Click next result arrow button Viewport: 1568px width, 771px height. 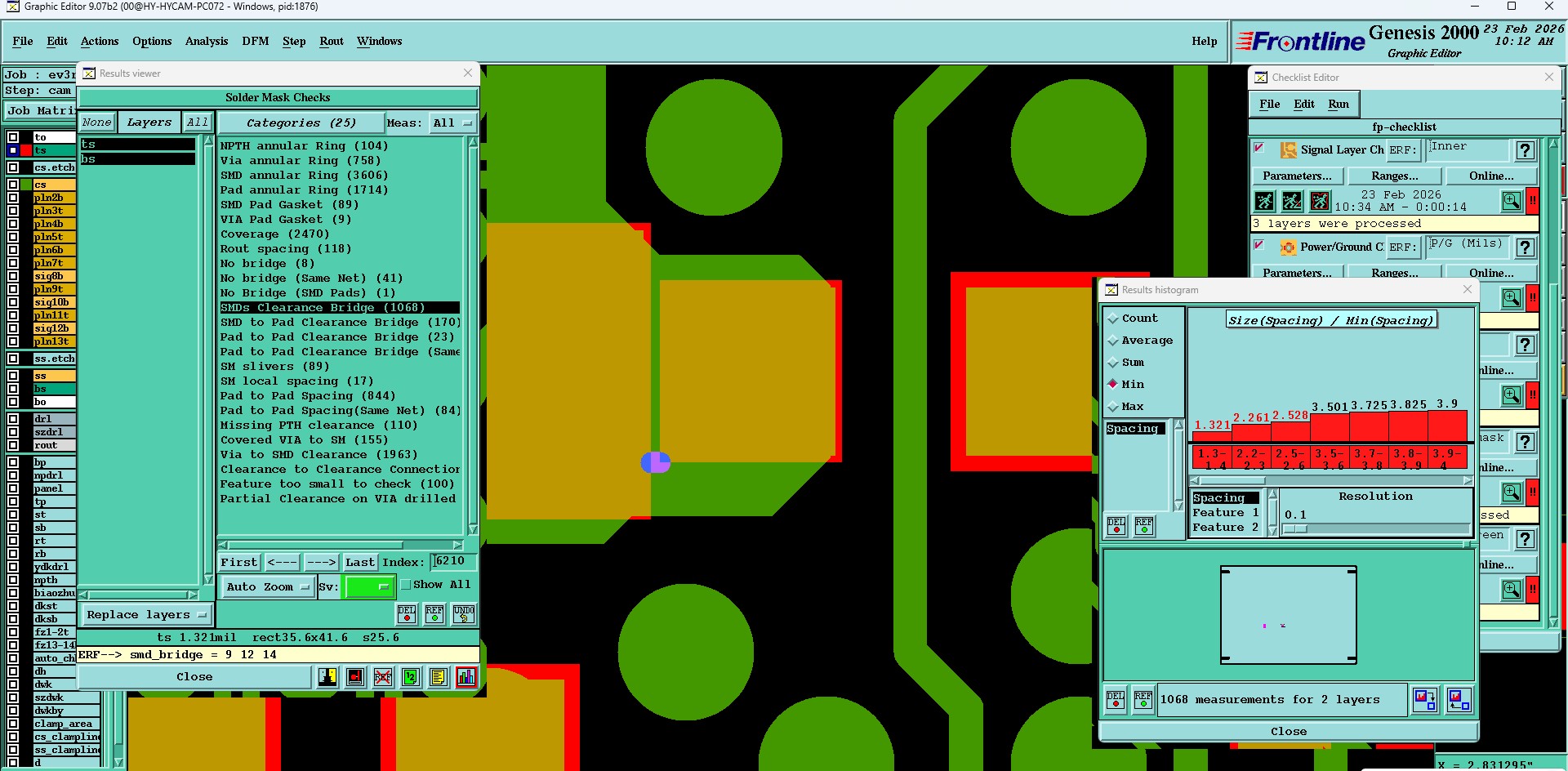click(321, 563)
